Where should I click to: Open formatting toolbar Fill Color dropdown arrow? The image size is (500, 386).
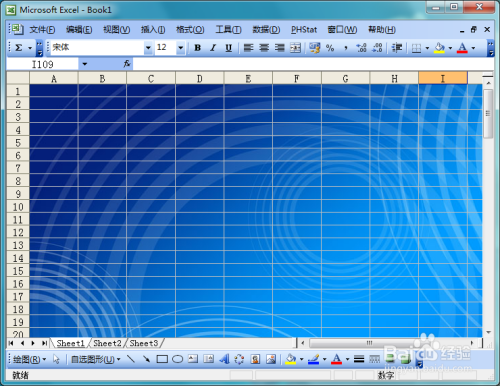[x=450, y=48]
